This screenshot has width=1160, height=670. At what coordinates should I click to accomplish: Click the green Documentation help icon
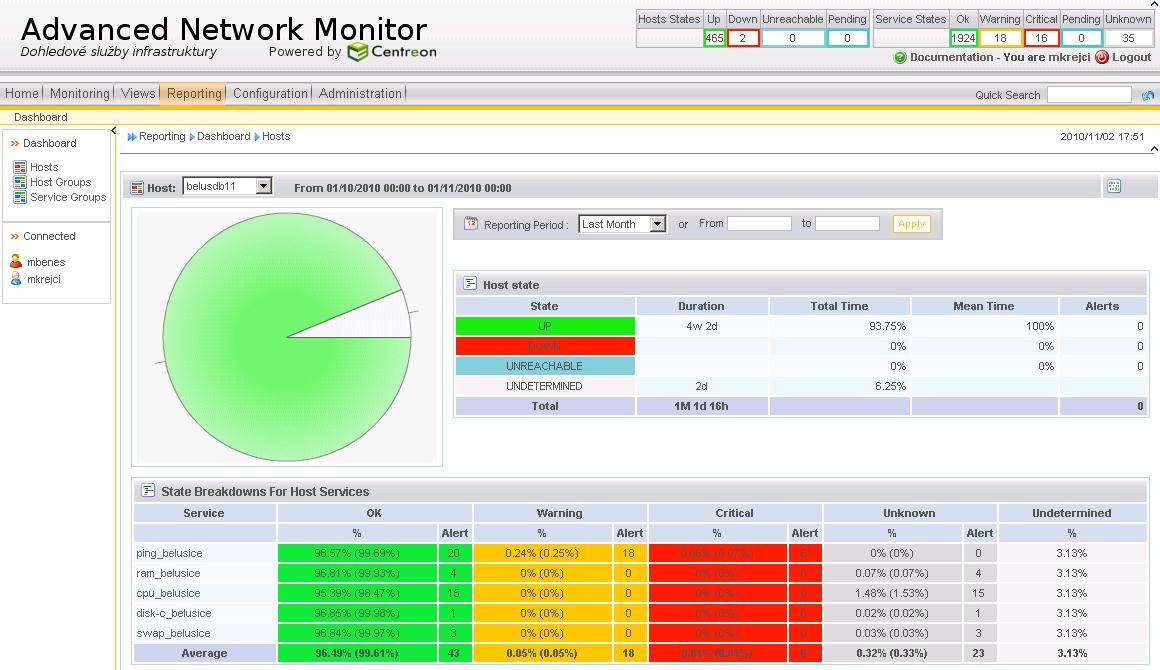900,58
